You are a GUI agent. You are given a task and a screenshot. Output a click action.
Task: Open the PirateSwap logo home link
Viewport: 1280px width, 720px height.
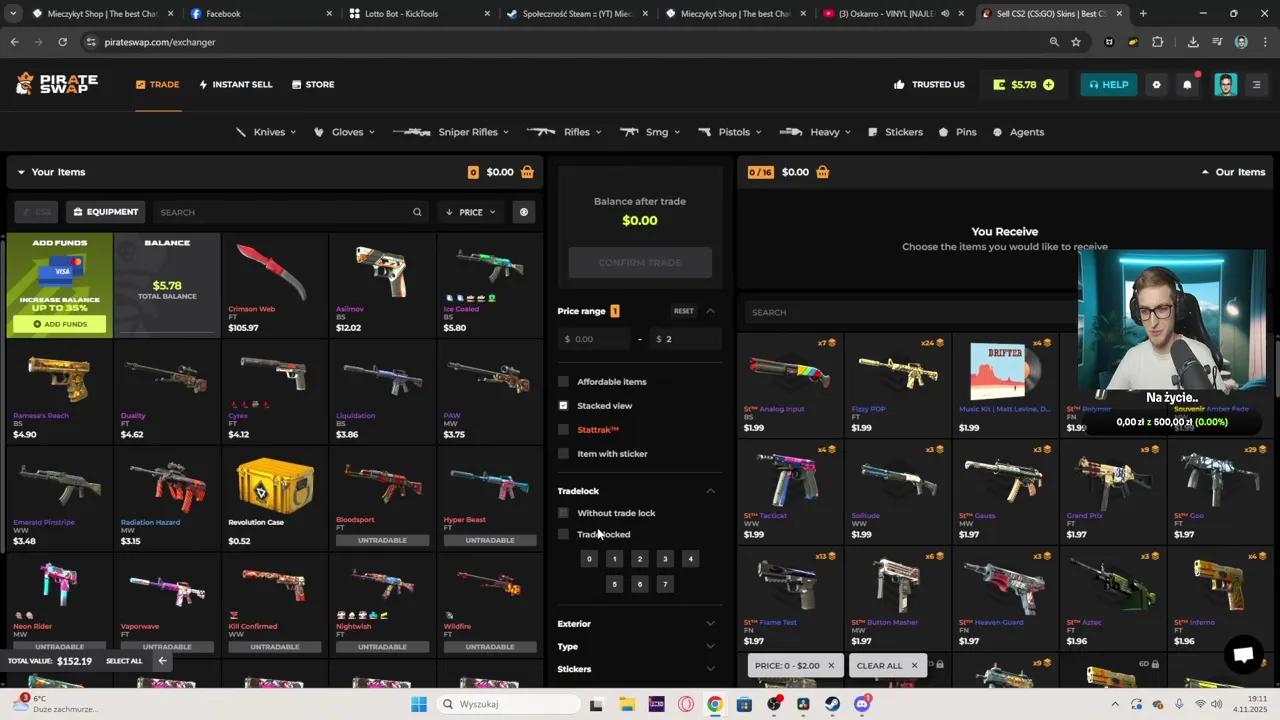(x=57, y=84)
